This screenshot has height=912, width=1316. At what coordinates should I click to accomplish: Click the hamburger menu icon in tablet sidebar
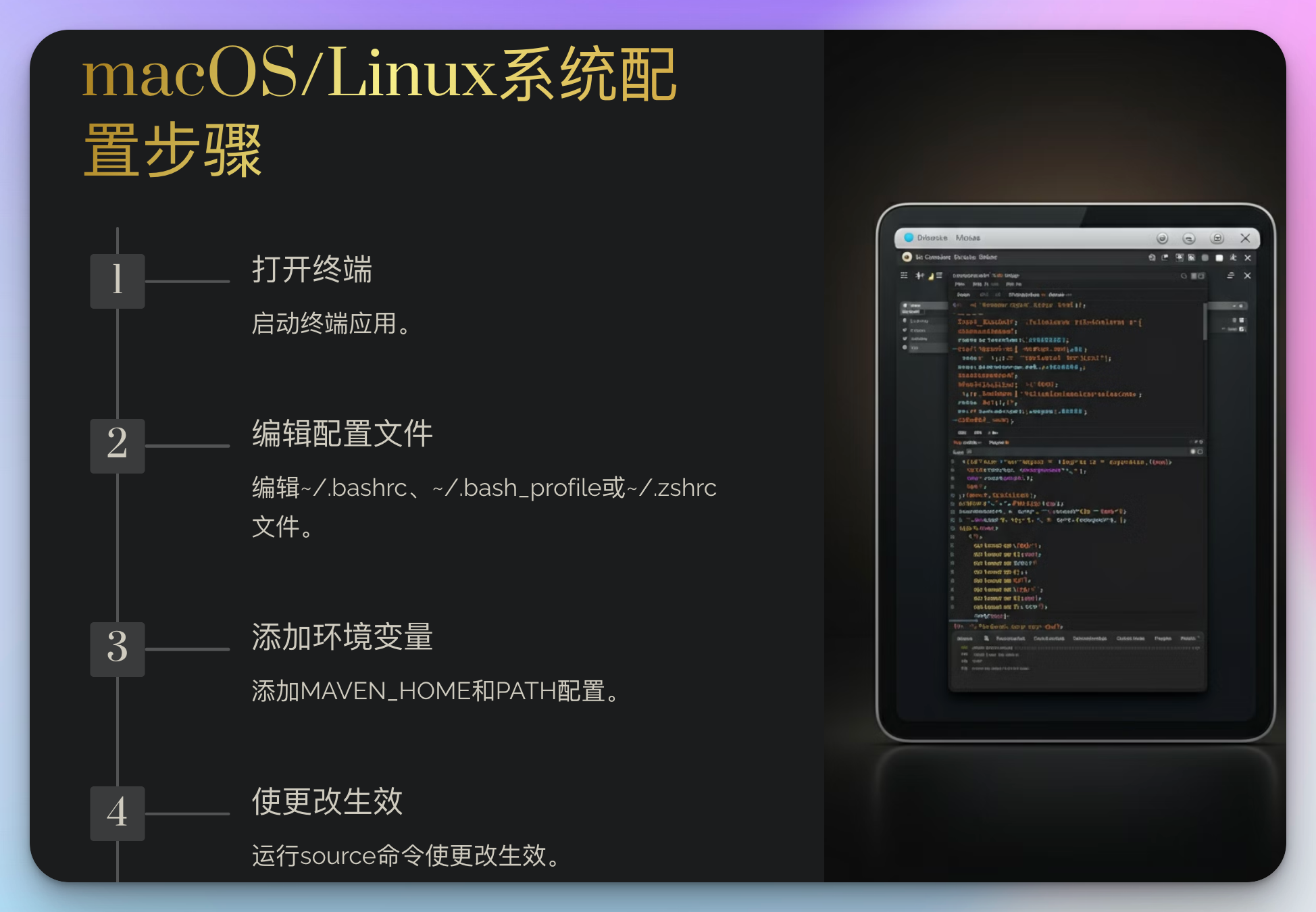pyautogui.click(x=904, y=276)
